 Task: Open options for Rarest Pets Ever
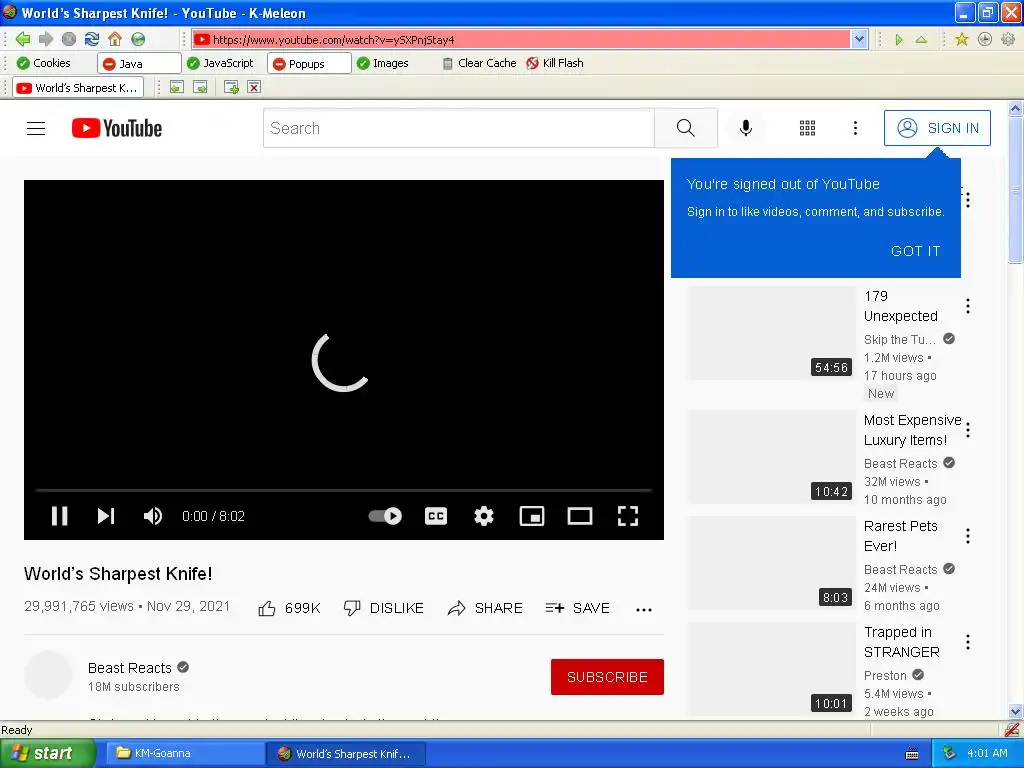tap(968, 536)
